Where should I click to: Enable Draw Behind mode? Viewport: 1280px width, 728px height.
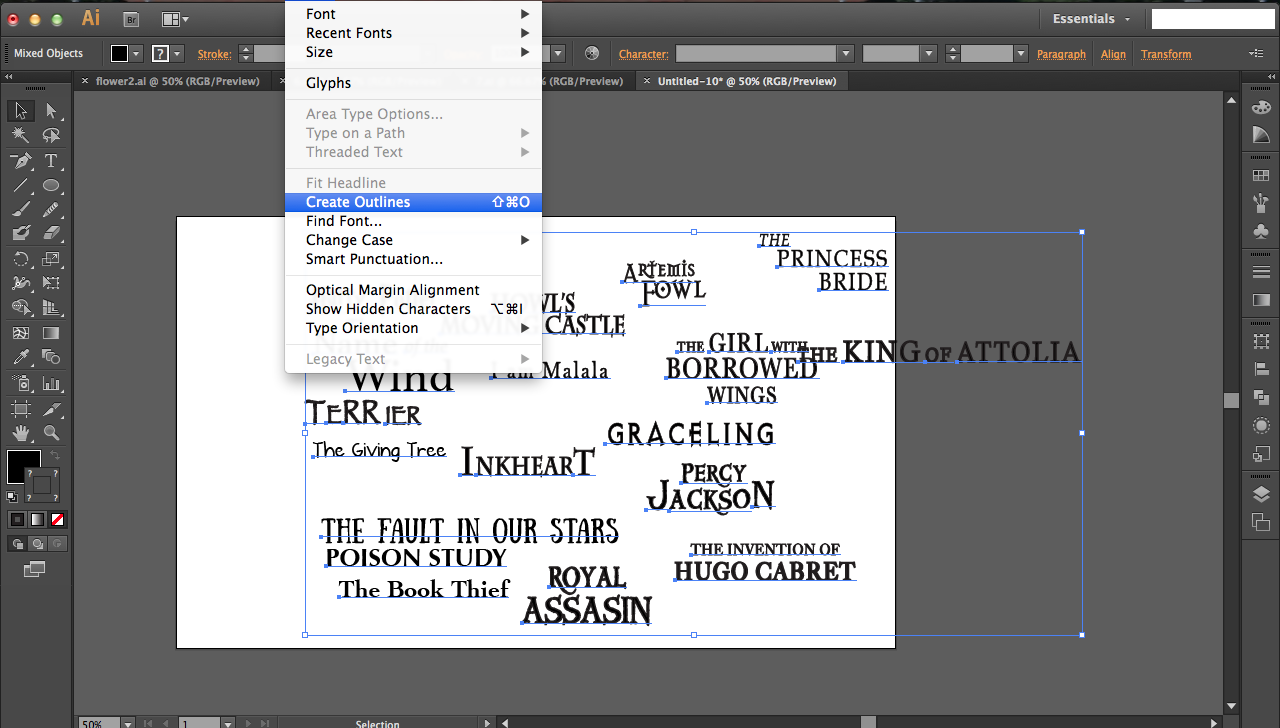click(x=37, y=543)
